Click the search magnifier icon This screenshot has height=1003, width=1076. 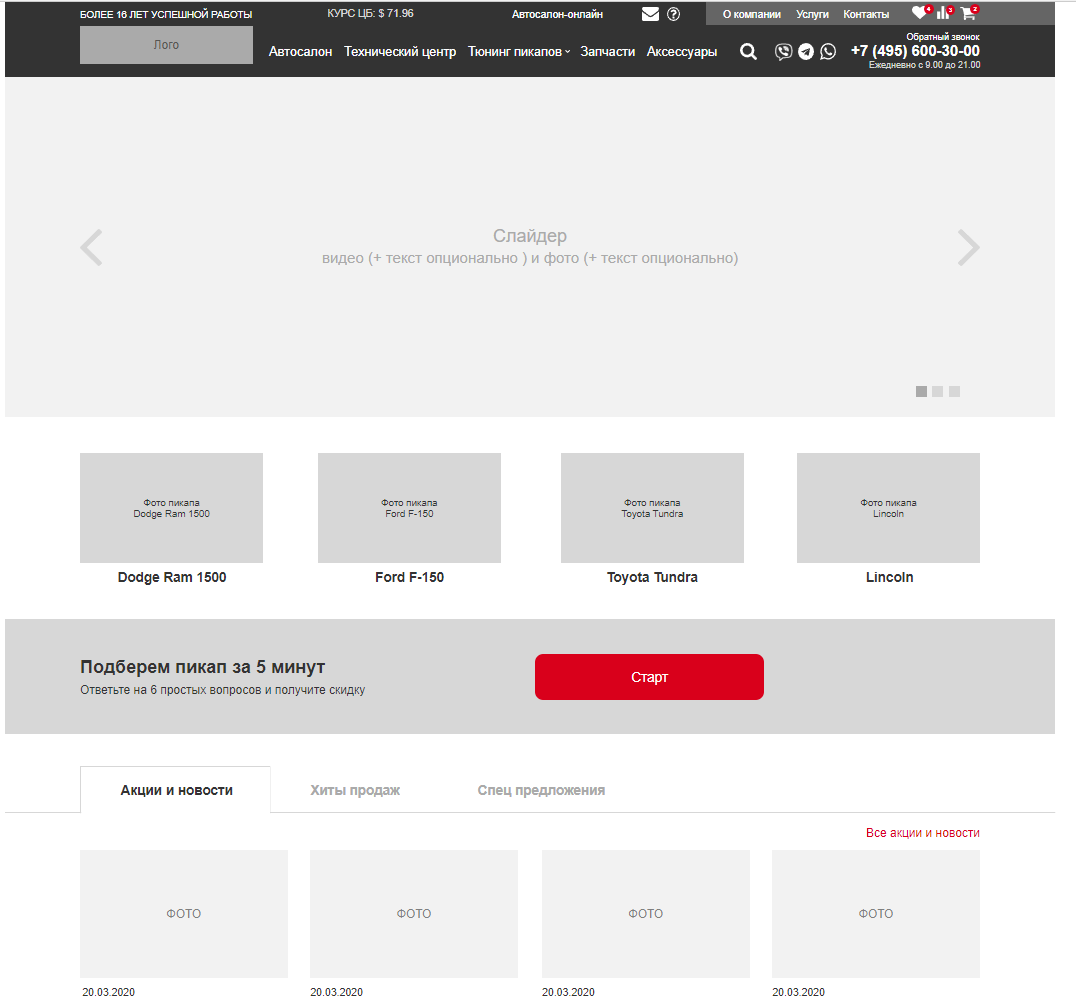click(x=748, y=52)
